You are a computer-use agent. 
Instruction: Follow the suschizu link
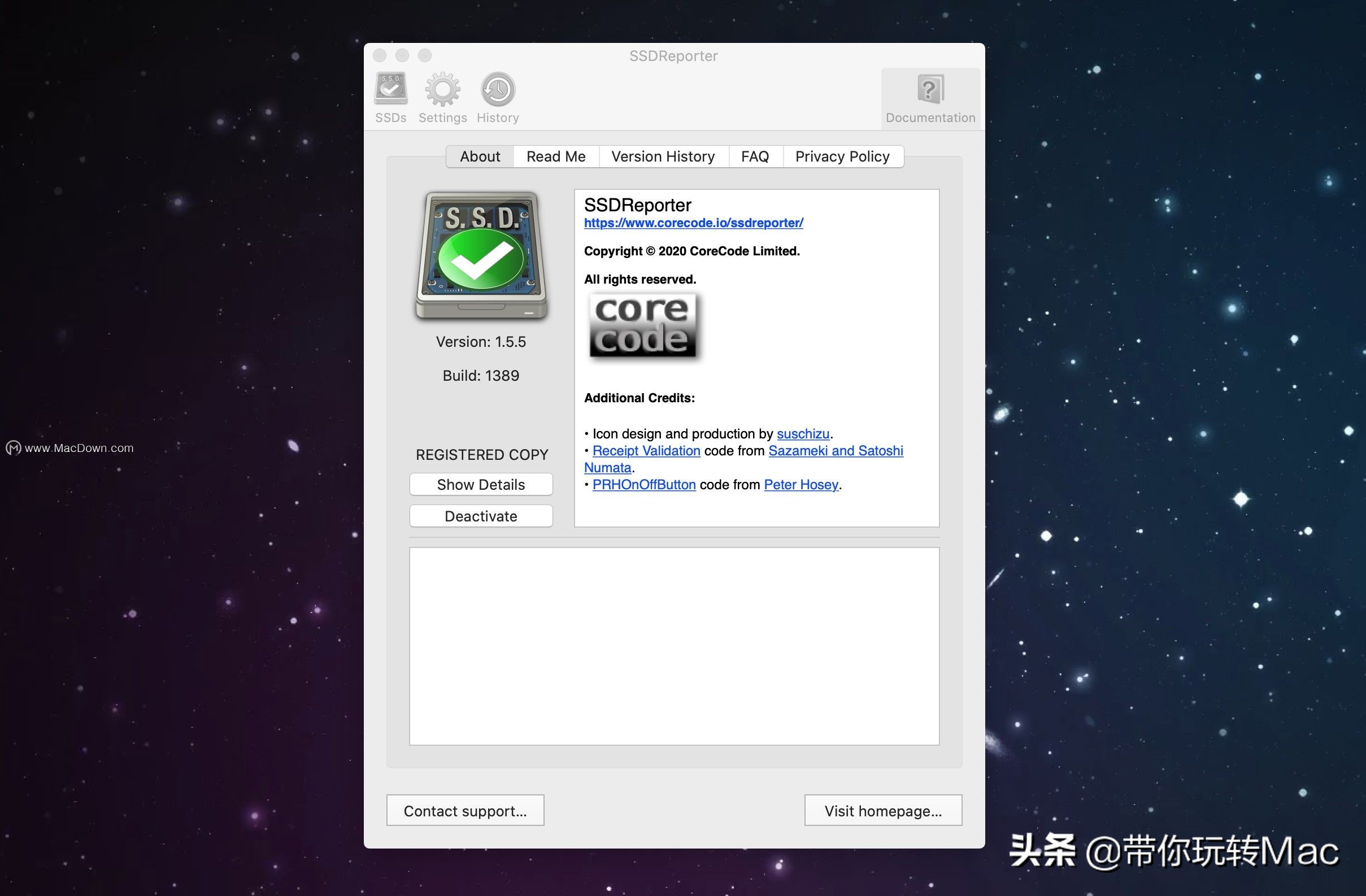coord(803,434)
